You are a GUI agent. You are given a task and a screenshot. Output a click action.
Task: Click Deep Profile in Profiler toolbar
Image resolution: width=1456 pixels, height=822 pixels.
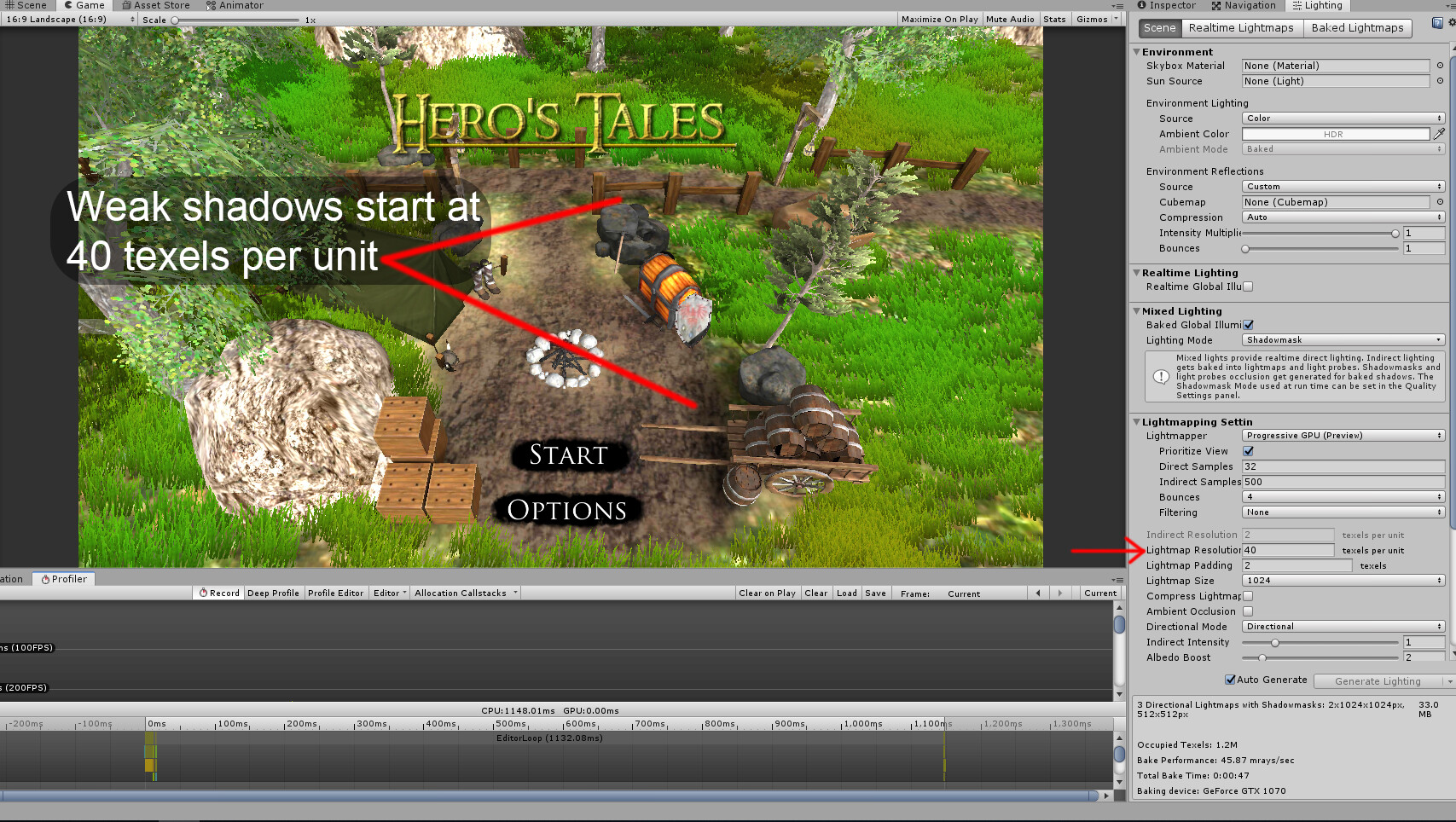click(273, 593)
